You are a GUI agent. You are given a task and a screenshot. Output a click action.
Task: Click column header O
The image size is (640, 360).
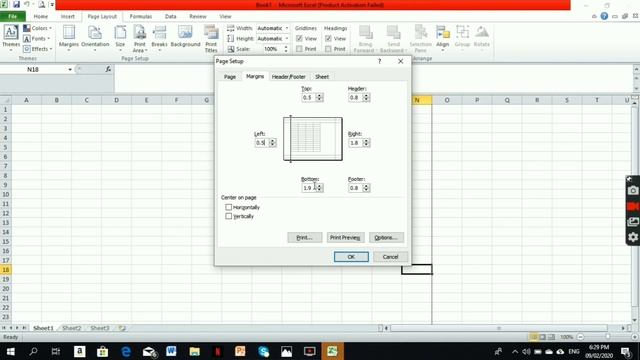[447, 100]
